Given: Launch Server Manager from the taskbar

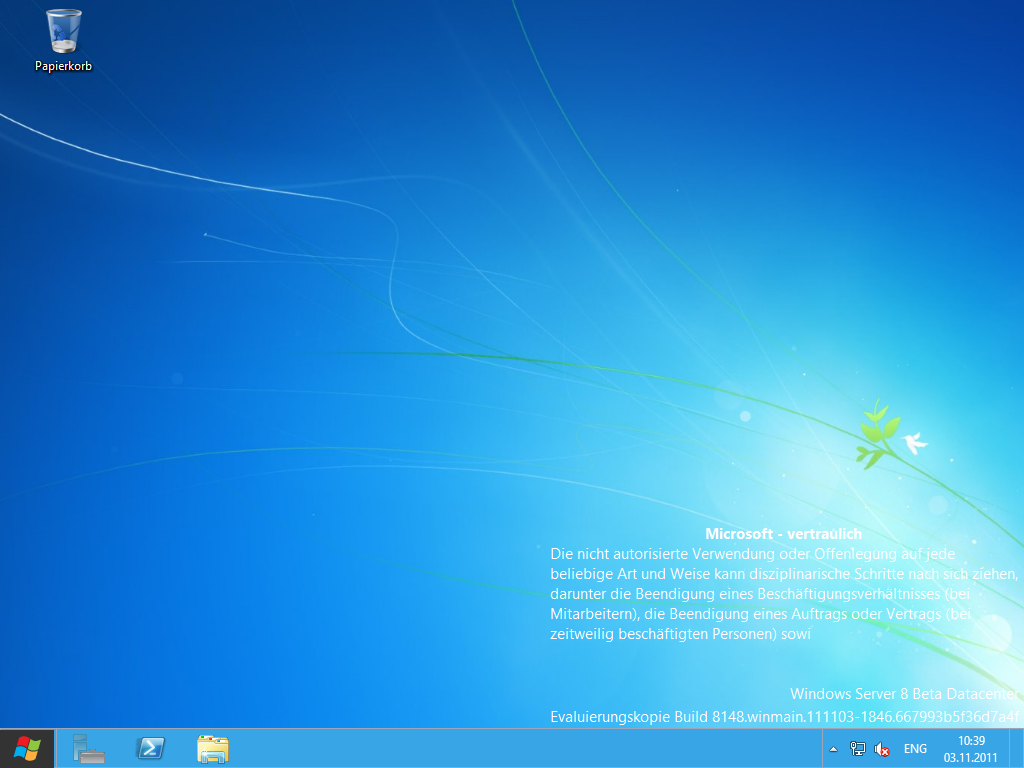Looking at the screenshot, I should pos(88,748).
